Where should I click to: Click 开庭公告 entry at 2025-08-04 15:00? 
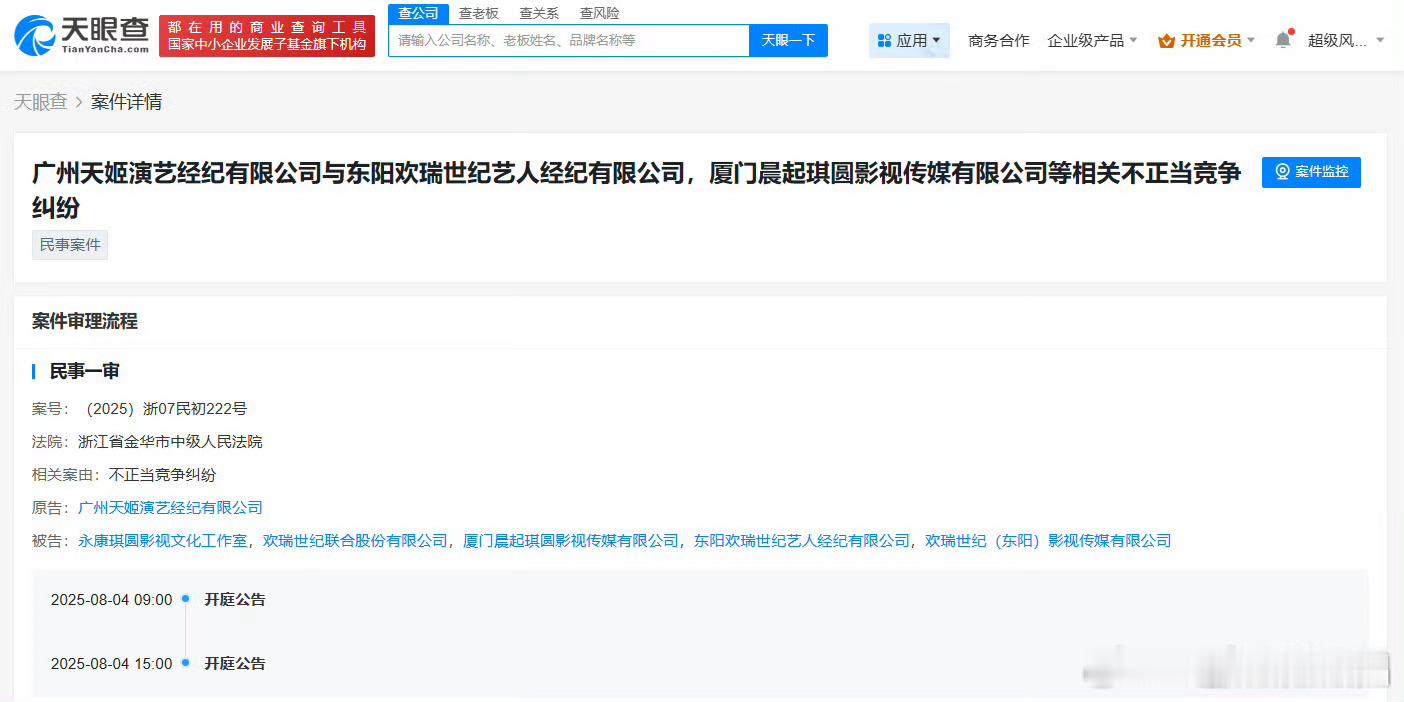[235, 664]
